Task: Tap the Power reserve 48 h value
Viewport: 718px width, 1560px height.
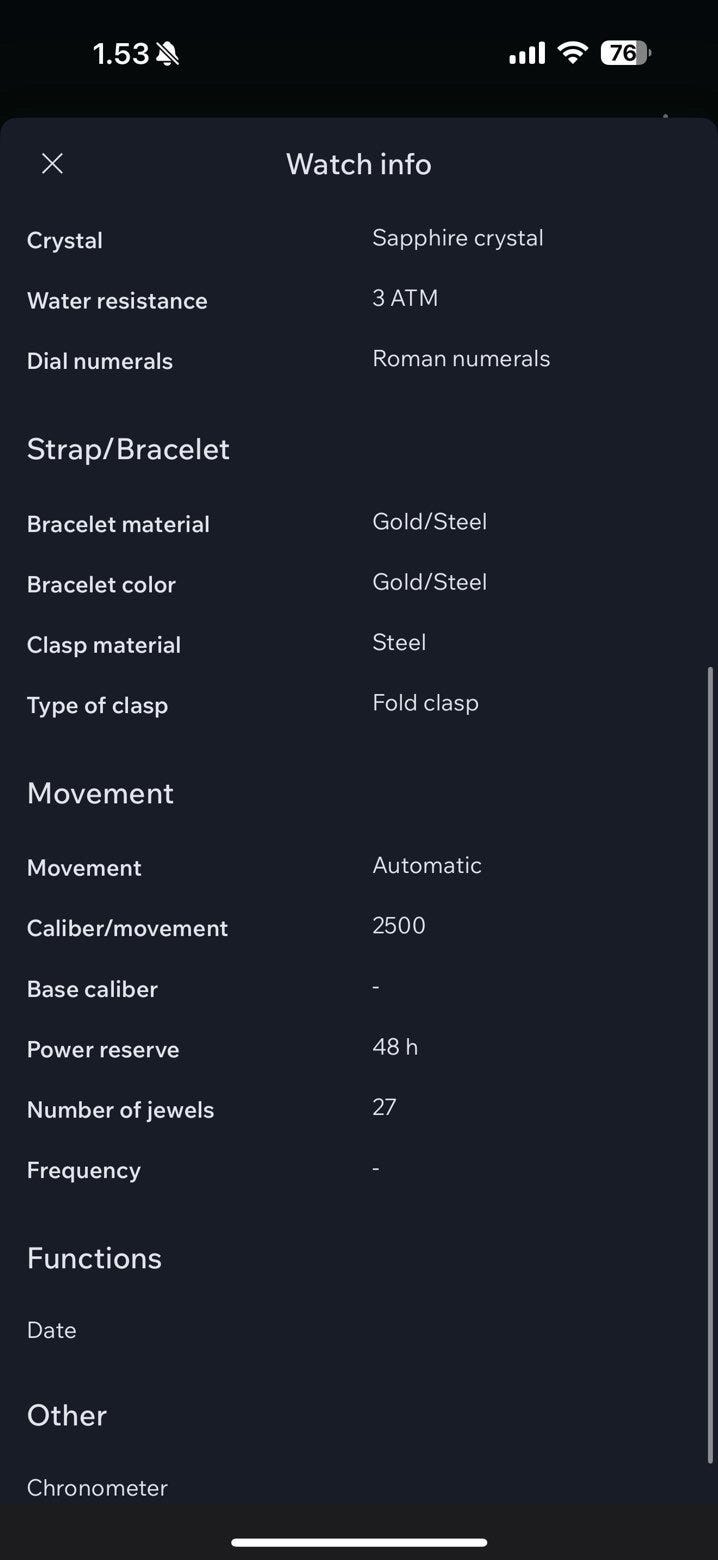Action: pos(395,1047)
